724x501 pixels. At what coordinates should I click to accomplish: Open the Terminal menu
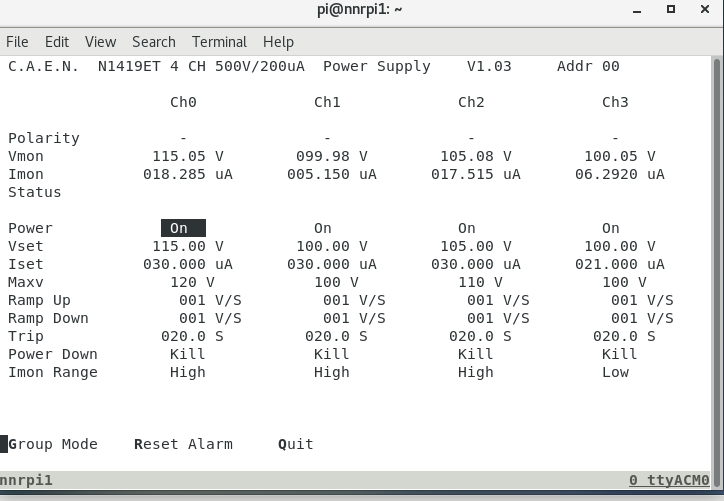coord(219,42)
